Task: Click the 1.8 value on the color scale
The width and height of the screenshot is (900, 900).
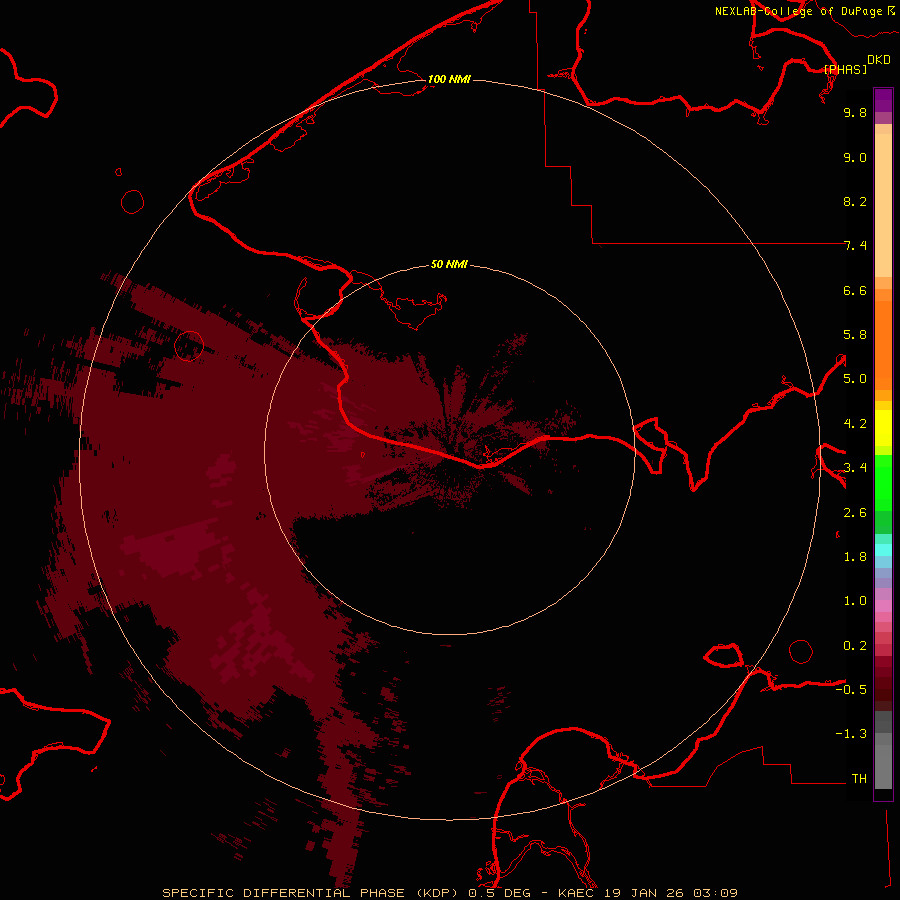Action: click(x=855, y=557)
